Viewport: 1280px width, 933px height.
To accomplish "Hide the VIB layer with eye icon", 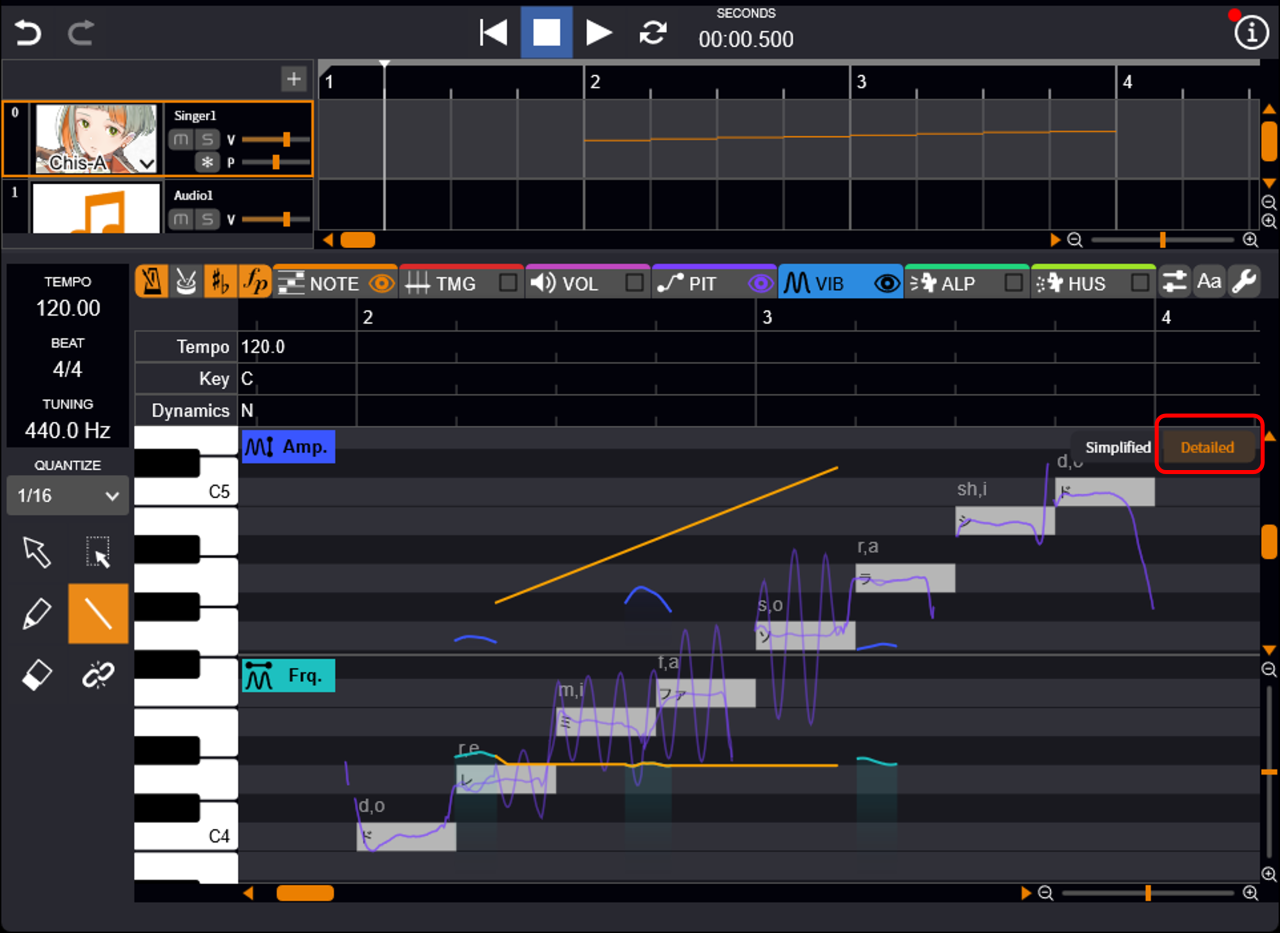I will (x=887, y=283).
